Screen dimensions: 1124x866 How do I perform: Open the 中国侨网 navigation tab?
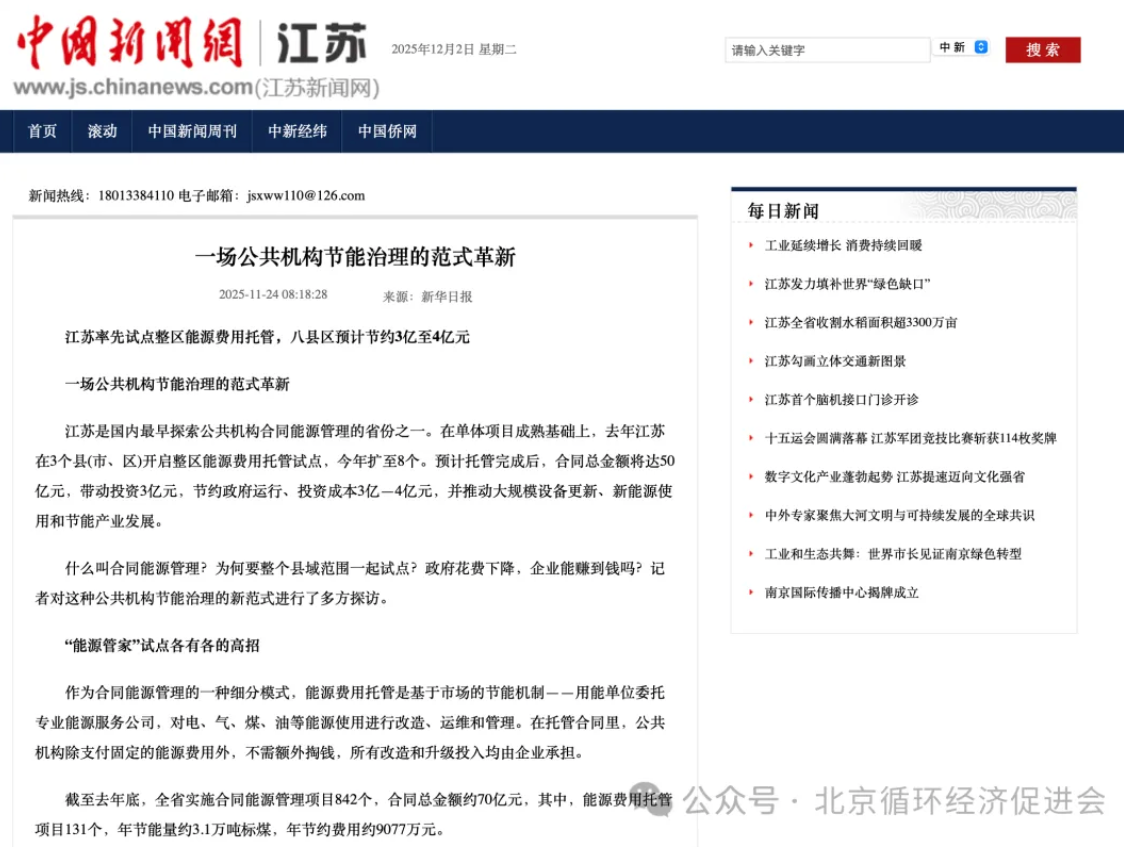[387, 131]
